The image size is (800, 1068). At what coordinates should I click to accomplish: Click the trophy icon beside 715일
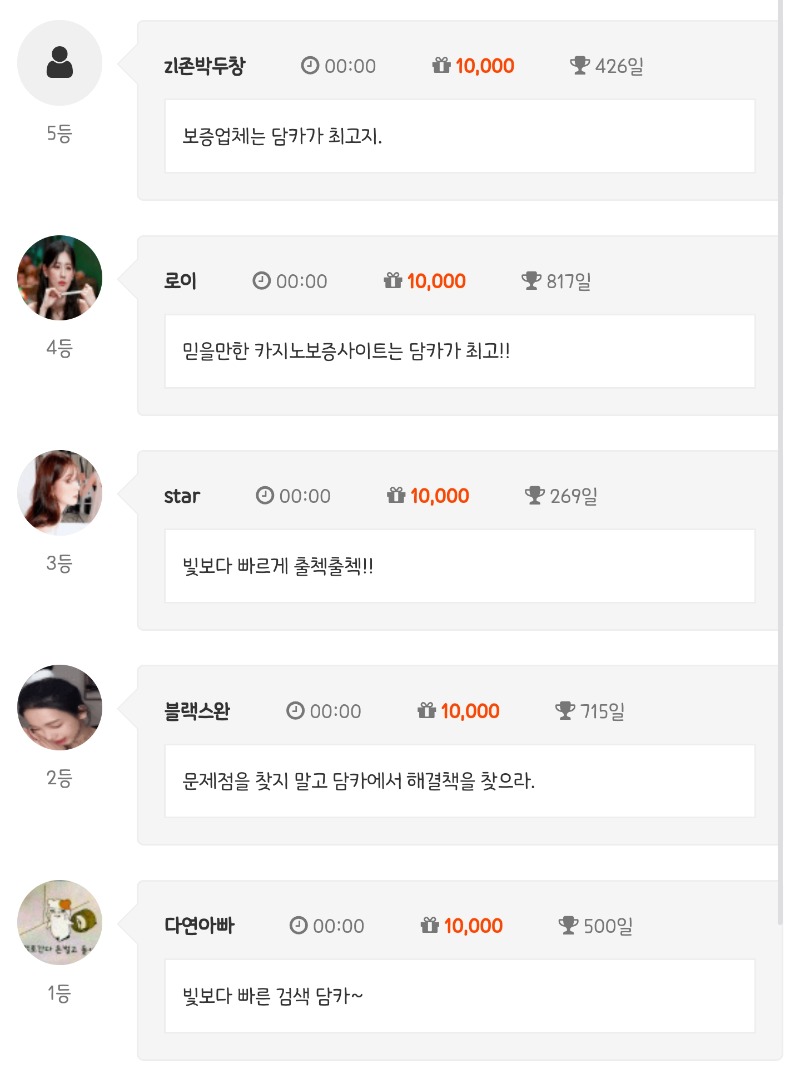565,711
